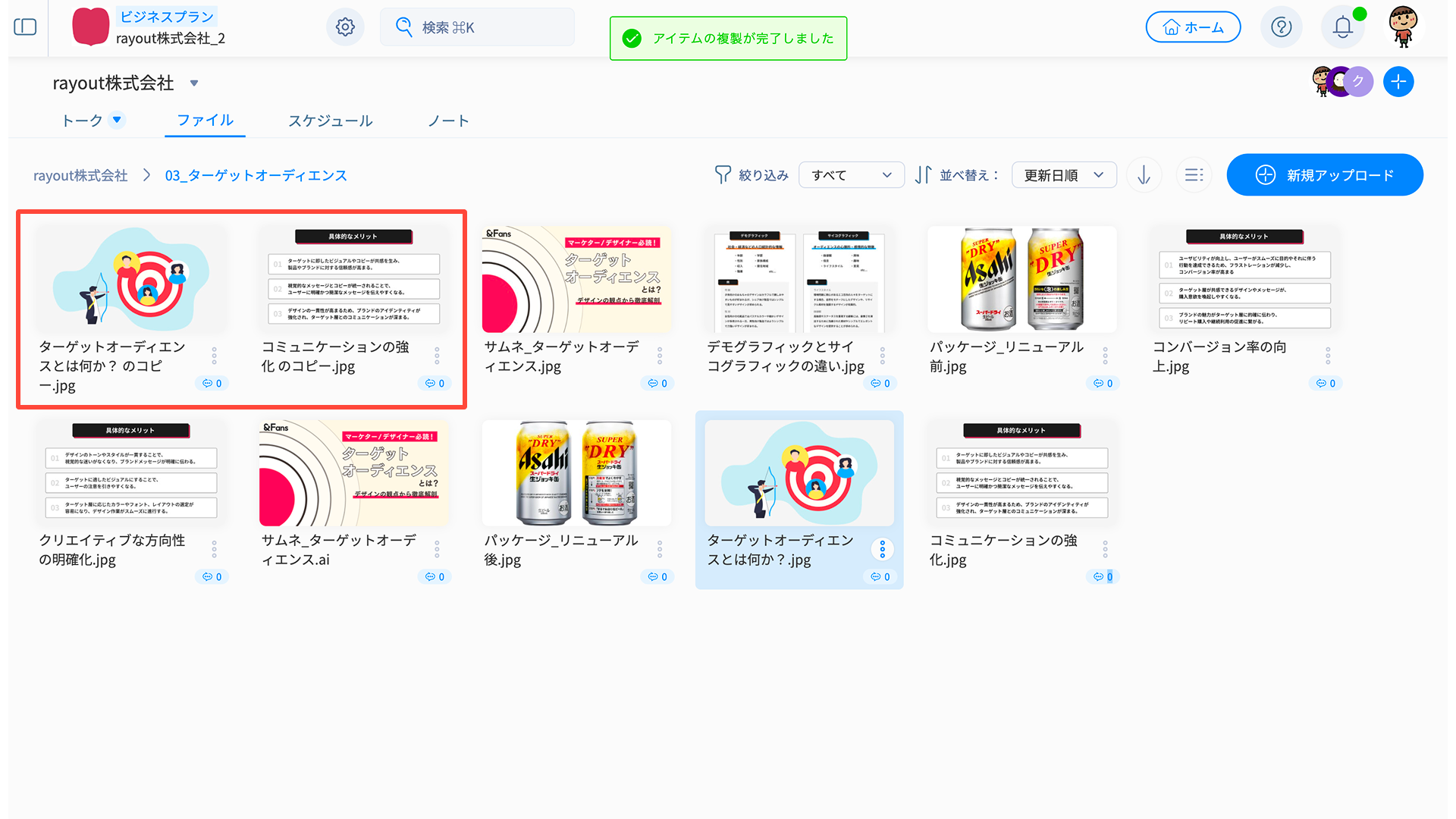Open notifications bell icon
1456x819 pixels.
pyautogui.click(x=1342, y=27)
